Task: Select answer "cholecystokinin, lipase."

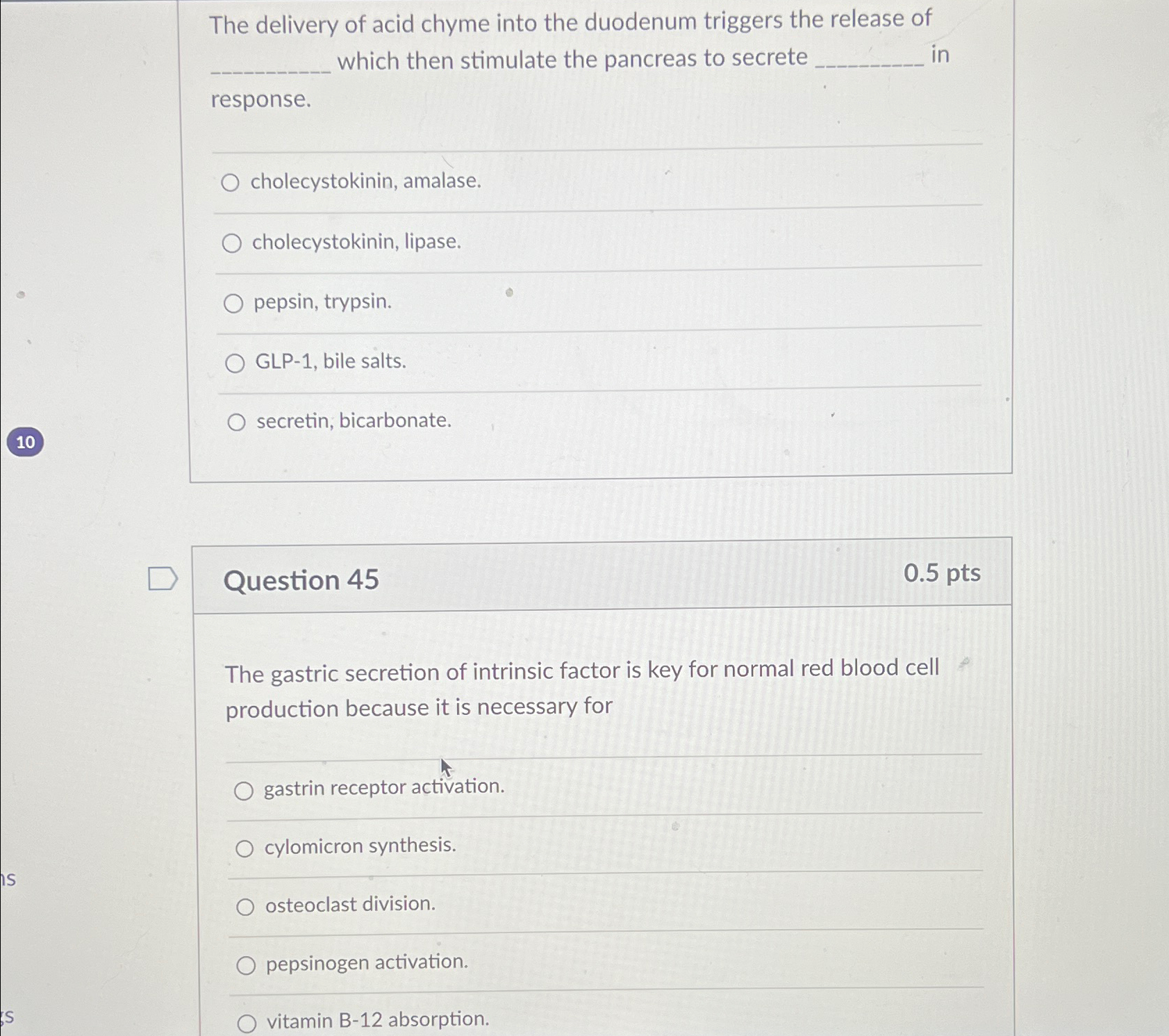Action: [x=235, y=242]
